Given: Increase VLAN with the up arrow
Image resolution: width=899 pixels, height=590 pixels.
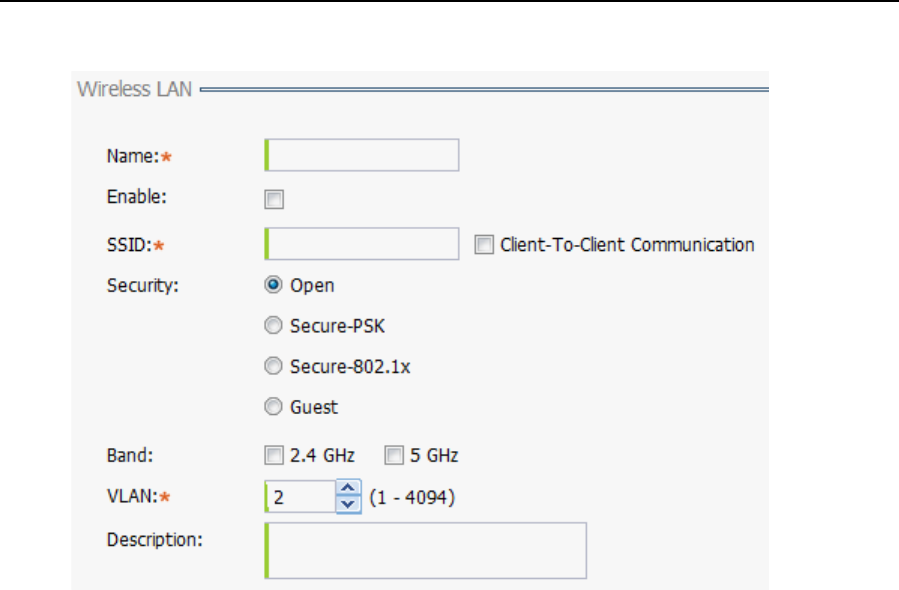Looking at the screenshot, I should tap(348, 488).
